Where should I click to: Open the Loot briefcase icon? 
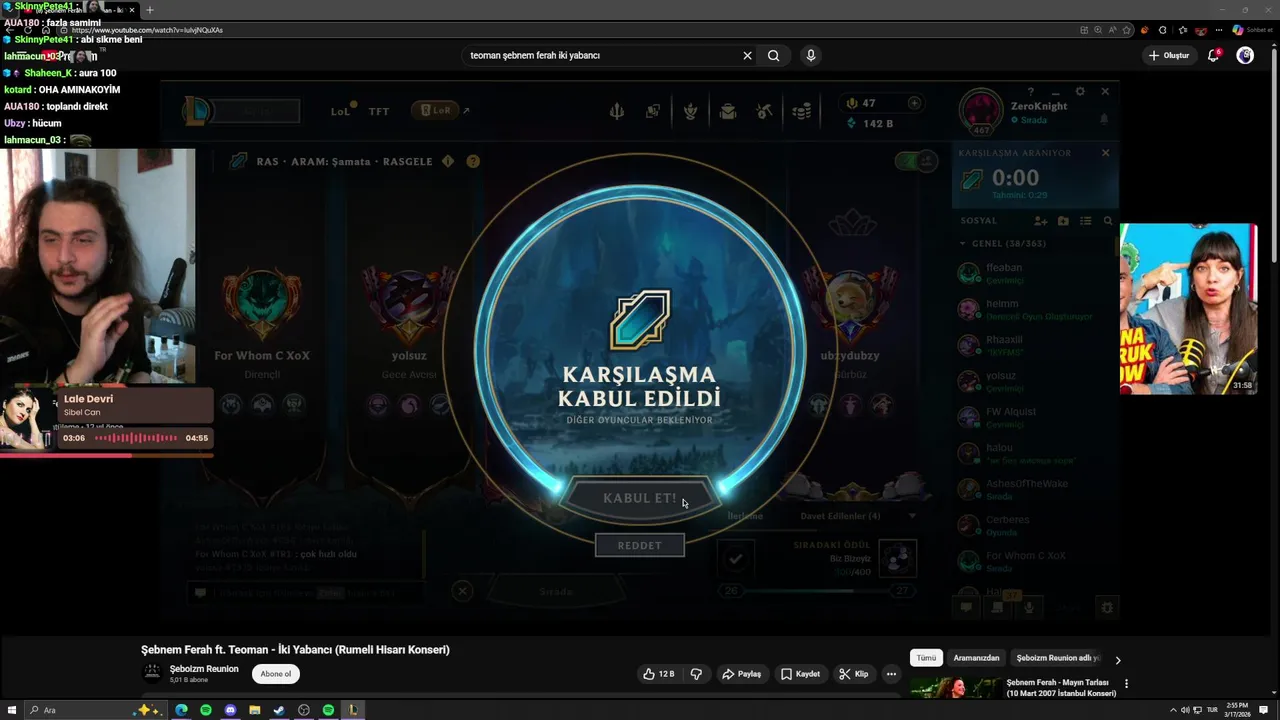(728, 111)
